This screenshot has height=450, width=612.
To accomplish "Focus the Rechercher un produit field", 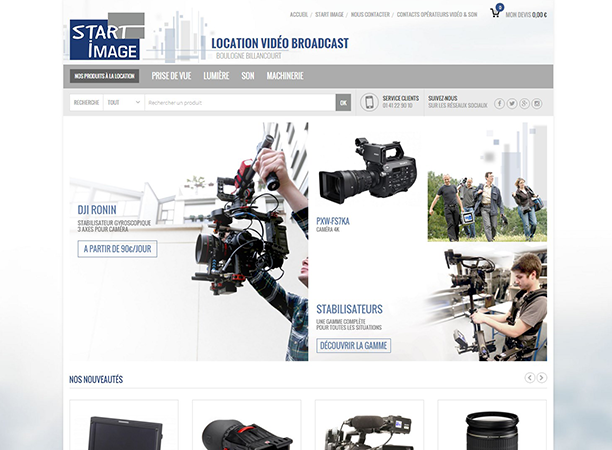I will pos(240,103).
